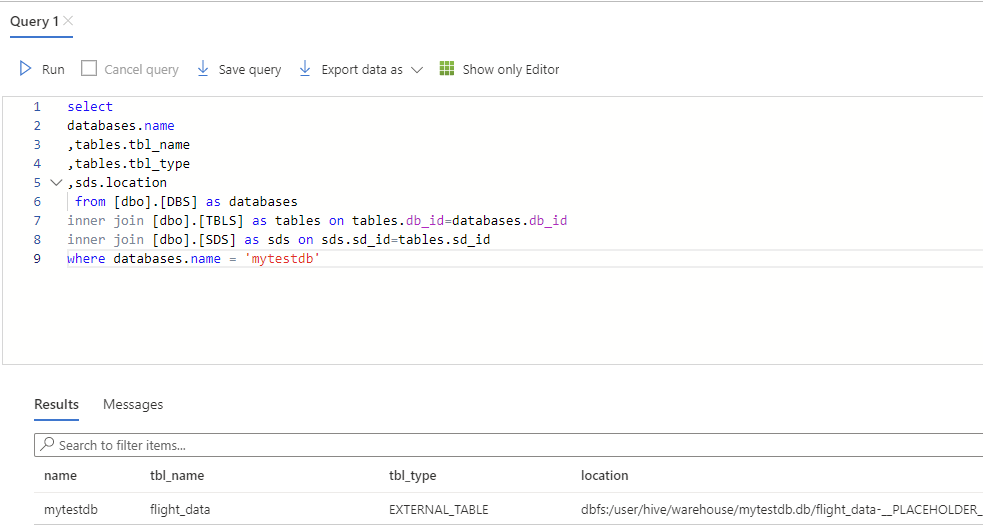
Task: Click the search magnifier icon in filter box
Action: point(47,445)
